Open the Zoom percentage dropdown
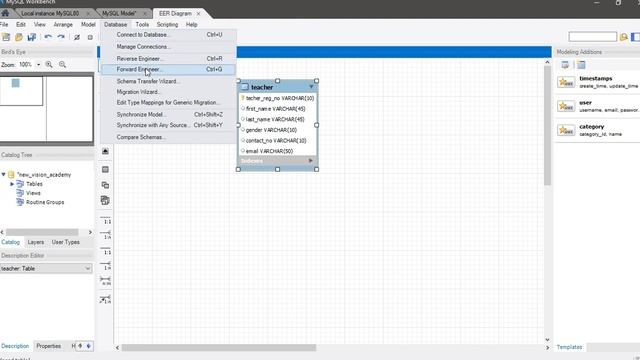Image resolution: width=640 pixels, height=360 pixels. 38,64
